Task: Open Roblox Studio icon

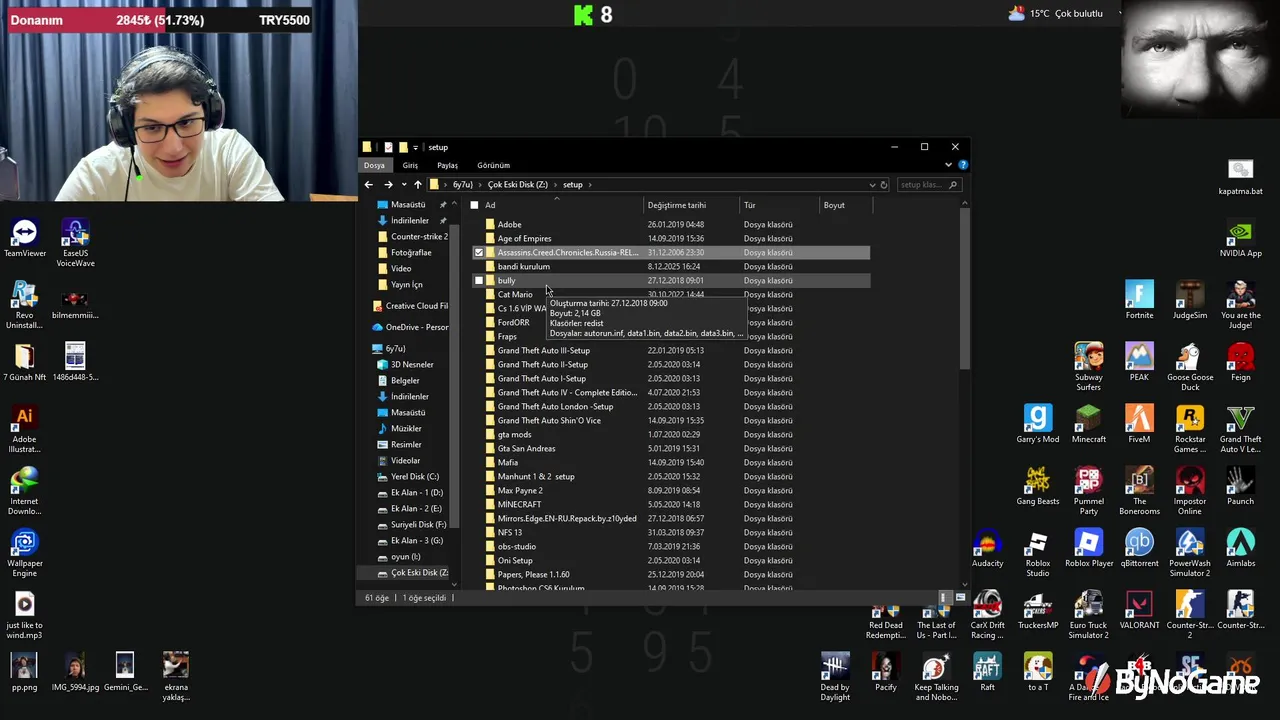Action: point(1038,553)
